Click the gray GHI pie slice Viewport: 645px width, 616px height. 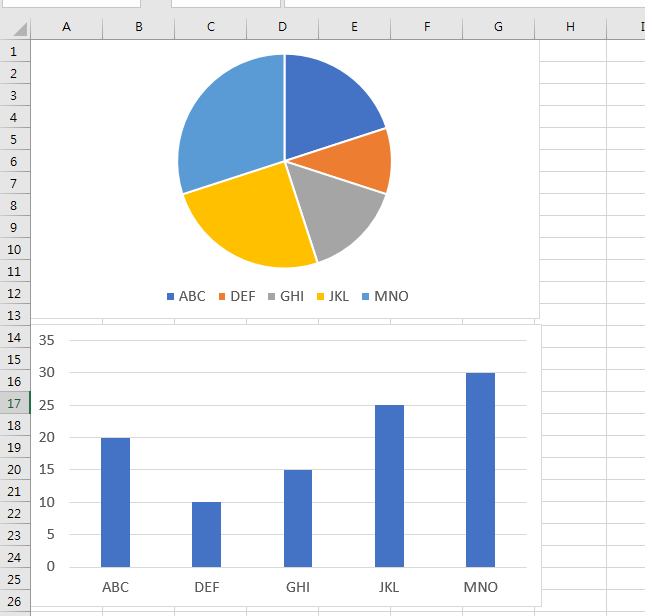coord(335,214)
